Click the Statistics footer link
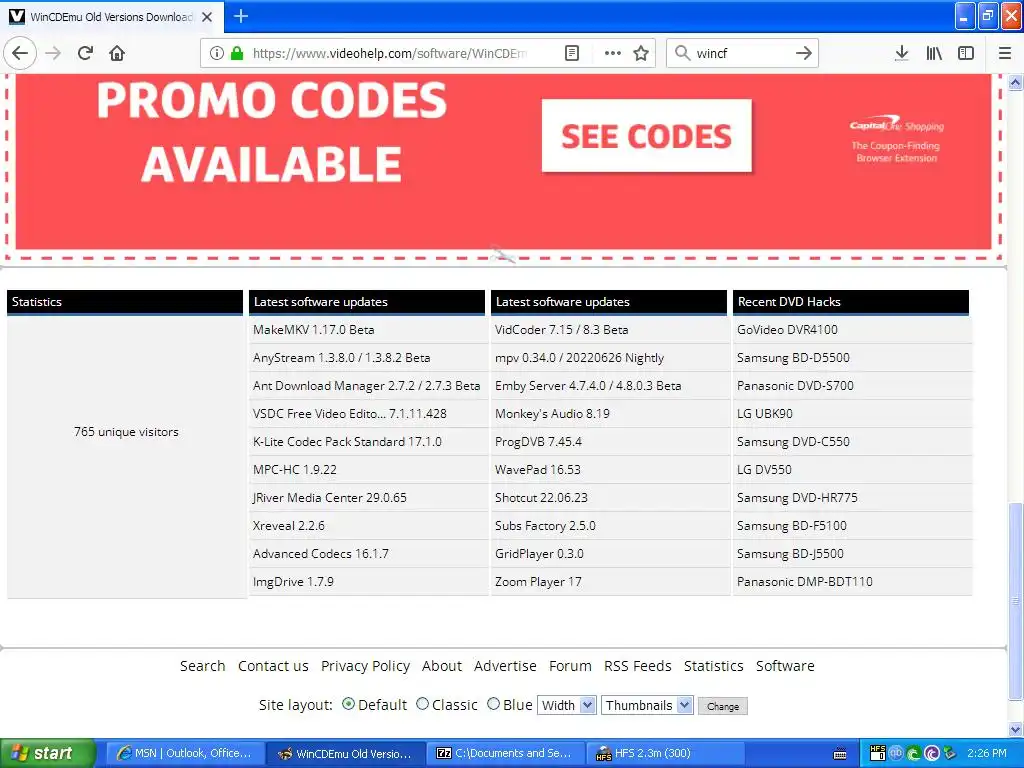This screenshot has width=1024, height=768. (x=713, y=666)
